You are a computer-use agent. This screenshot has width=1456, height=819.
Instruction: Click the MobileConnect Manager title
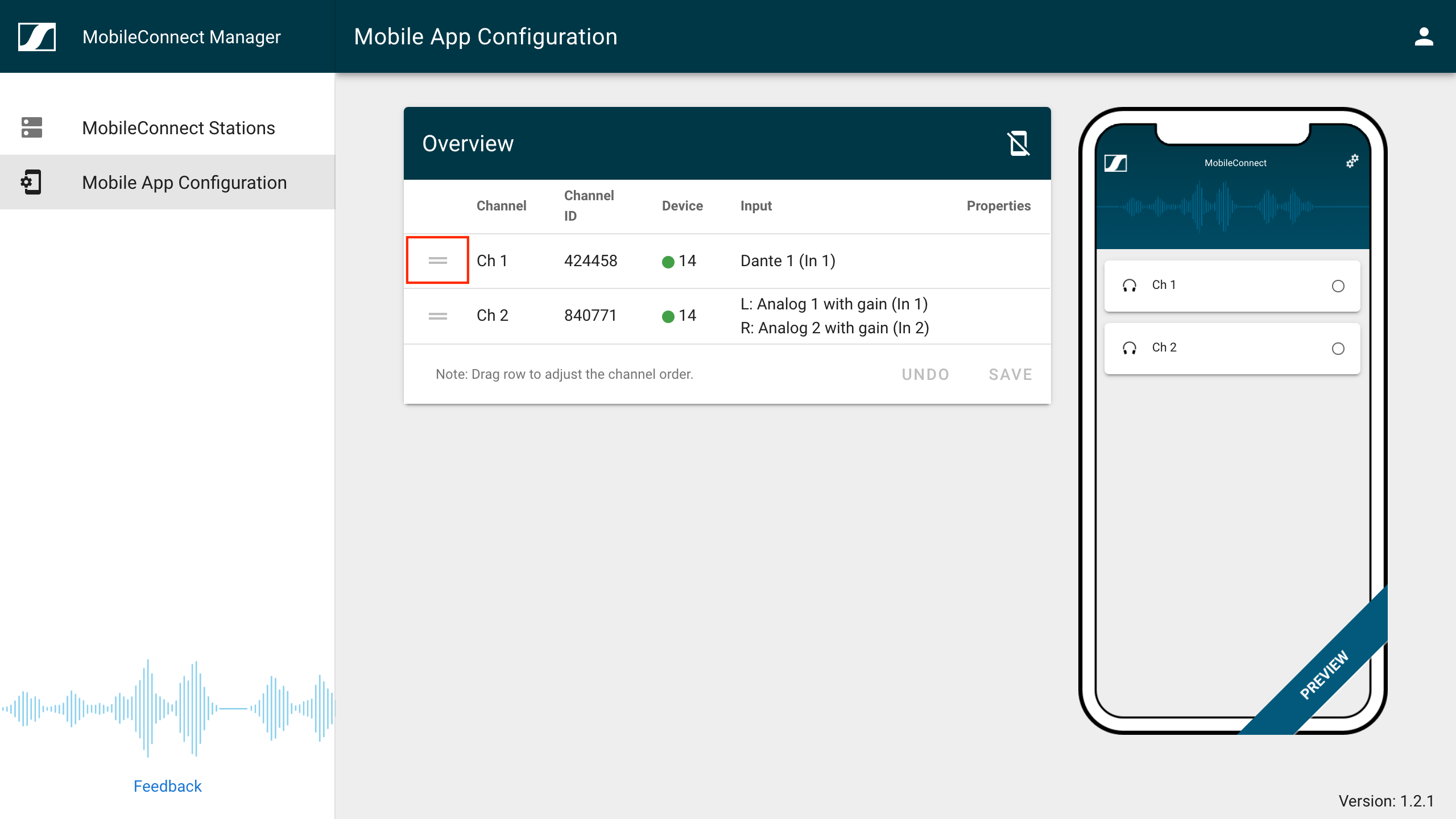tap(181, 37)
